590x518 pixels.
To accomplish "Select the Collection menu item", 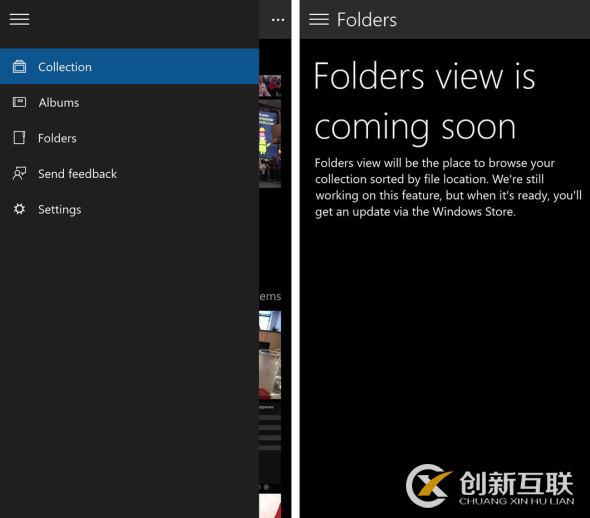I will click(x=129, y=67).
